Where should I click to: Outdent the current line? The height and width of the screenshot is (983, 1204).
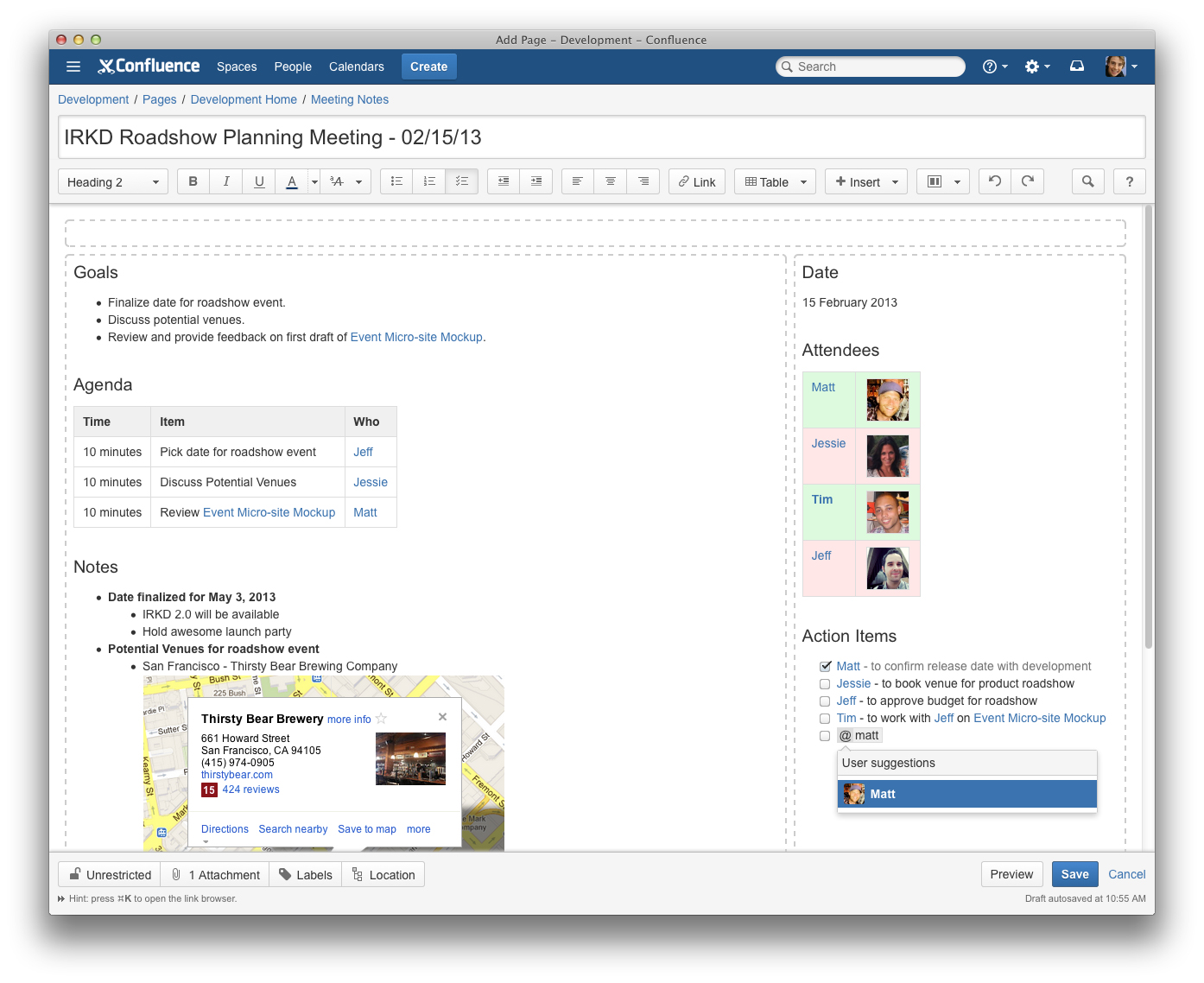pyautogui.click(x=504, y=181)
